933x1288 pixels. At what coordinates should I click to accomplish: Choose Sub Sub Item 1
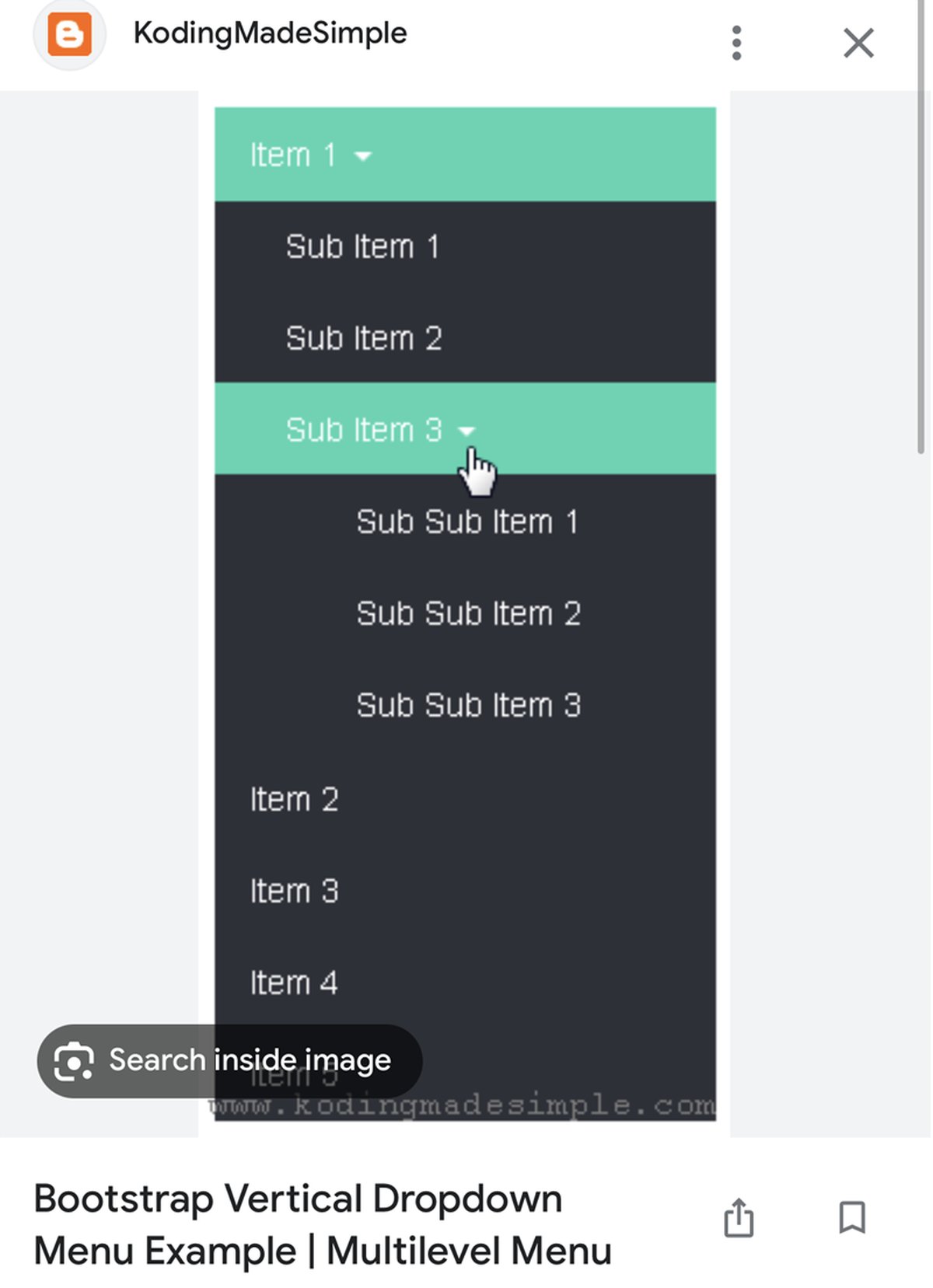coord(467,522)
